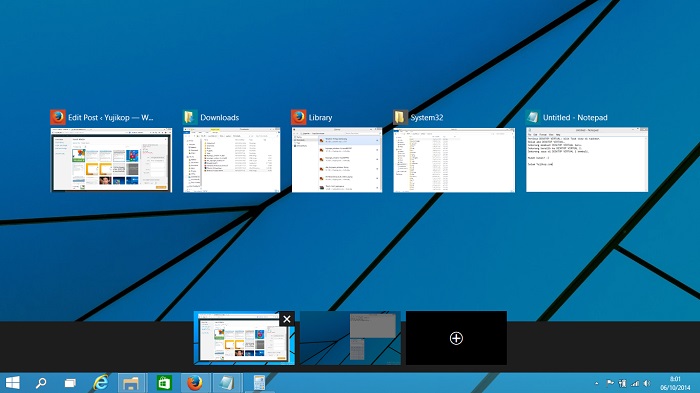Viewport: 700px width, 393px height.
Task: Add a new virtual desktop
Action: [x=456, y=338]
